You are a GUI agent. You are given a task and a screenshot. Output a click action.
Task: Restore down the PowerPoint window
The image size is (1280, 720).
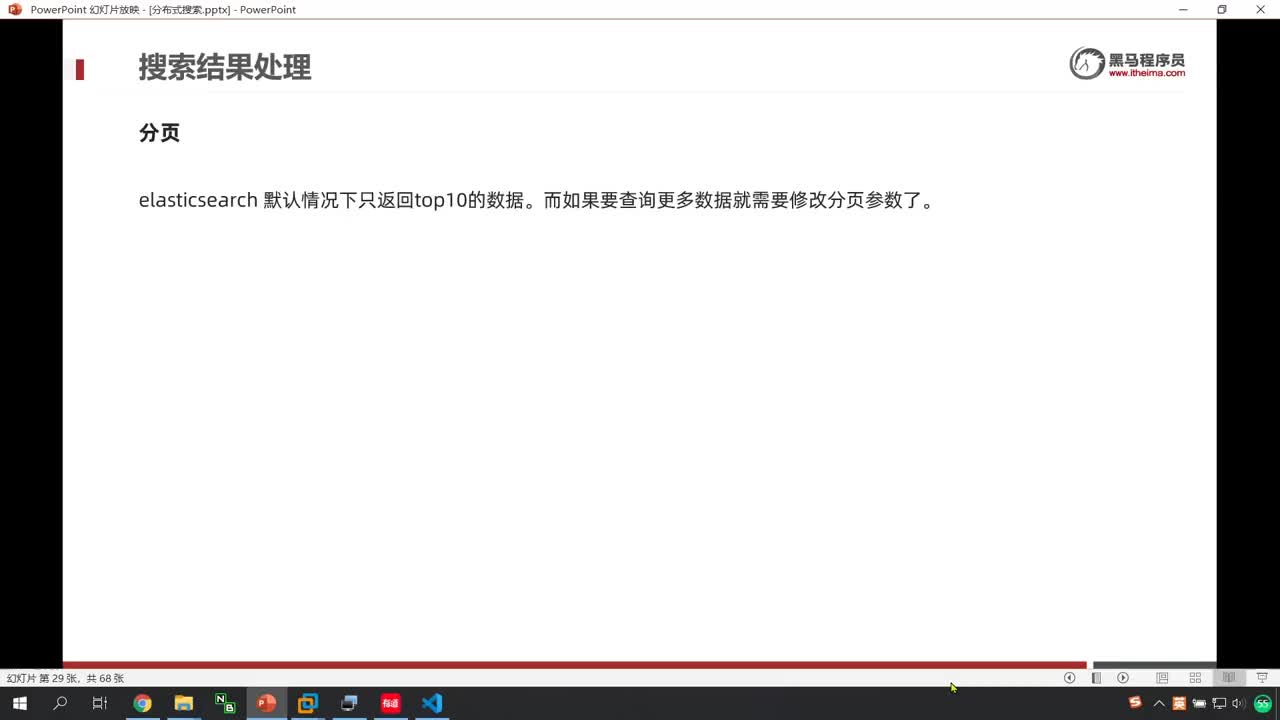pos(1221,9)
